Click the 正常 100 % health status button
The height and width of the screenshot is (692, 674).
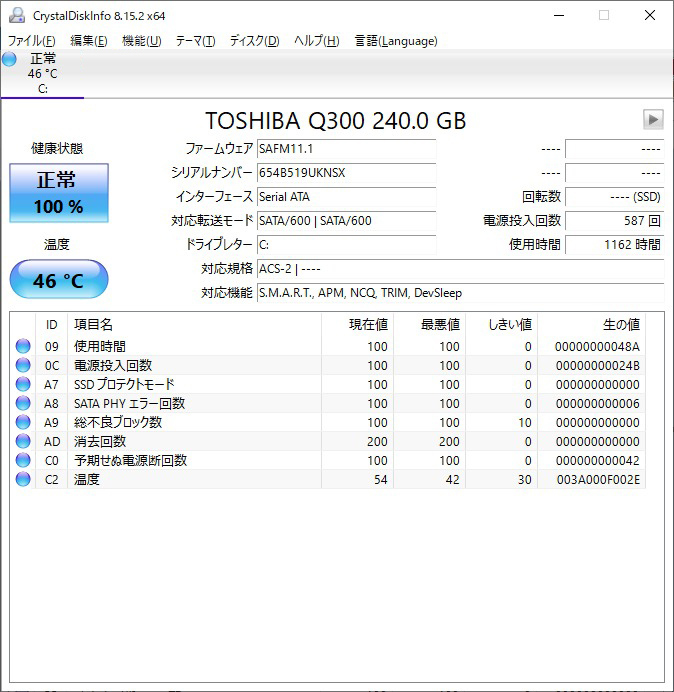click(x=59, y=193)
